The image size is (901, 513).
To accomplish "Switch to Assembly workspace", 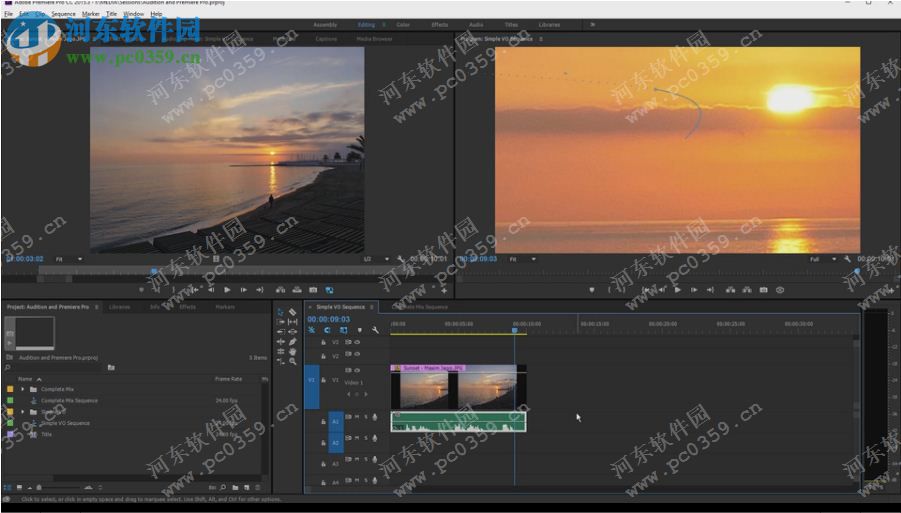I will [x=325, y=25].
